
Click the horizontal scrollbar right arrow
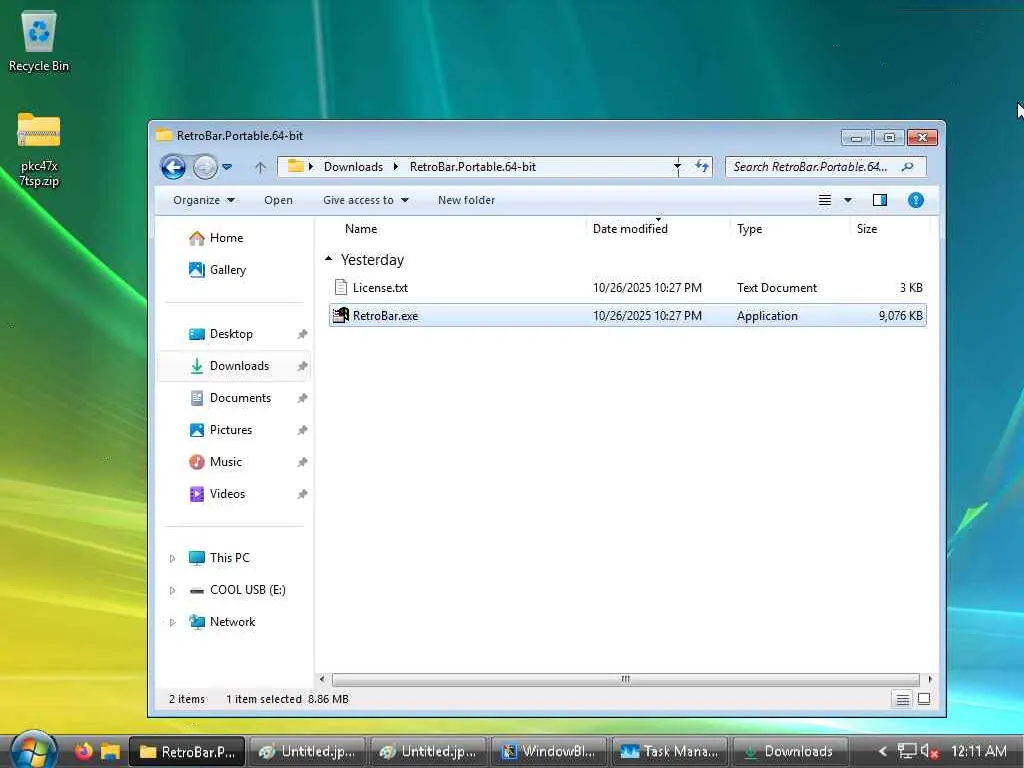[930, 679]
